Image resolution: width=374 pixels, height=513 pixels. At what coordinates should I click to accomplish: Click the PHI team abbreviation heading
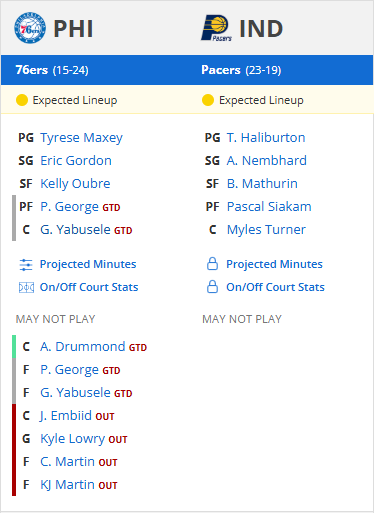73,29
